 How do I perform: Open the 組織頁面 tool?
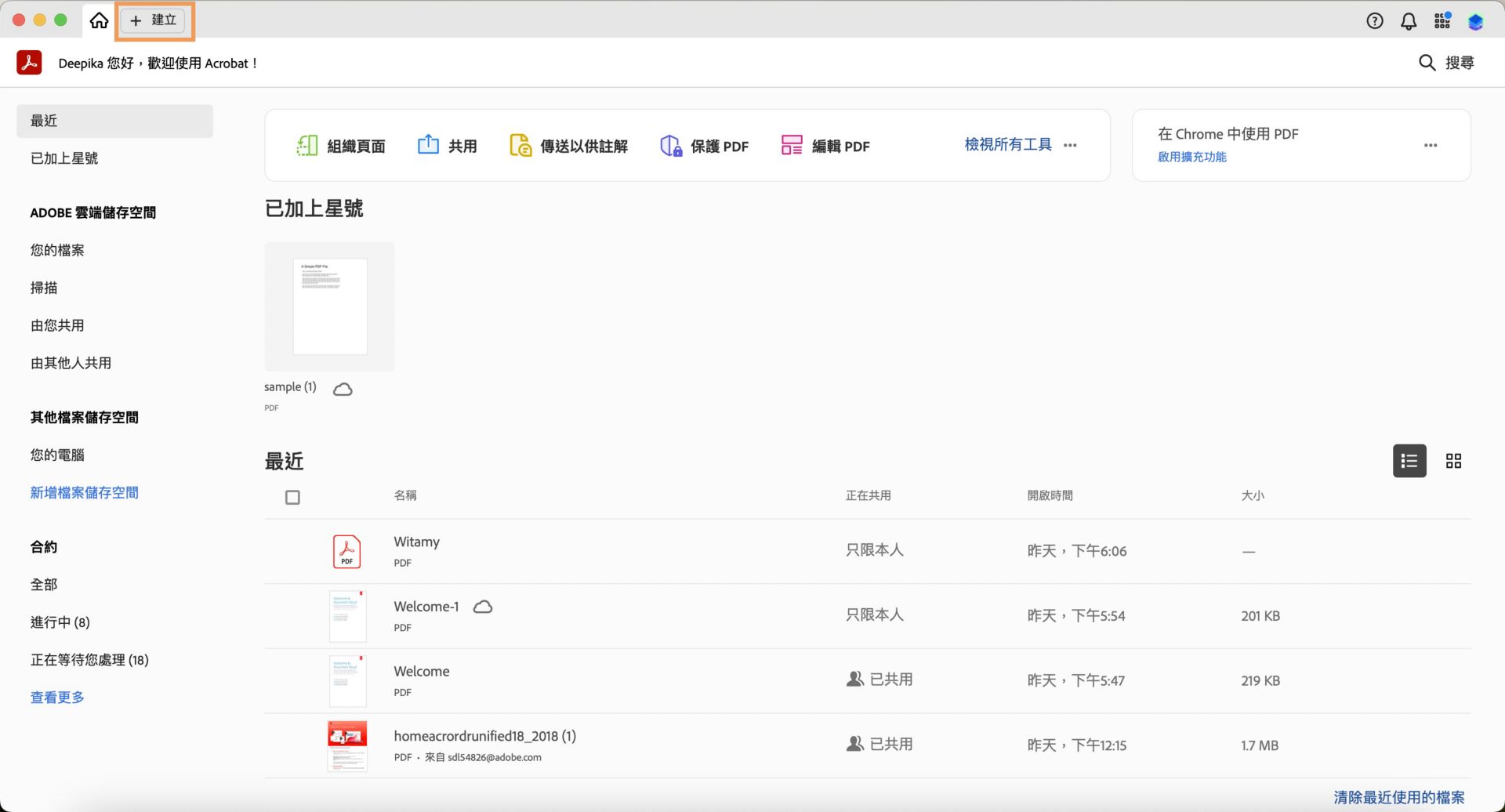point(342,145)
